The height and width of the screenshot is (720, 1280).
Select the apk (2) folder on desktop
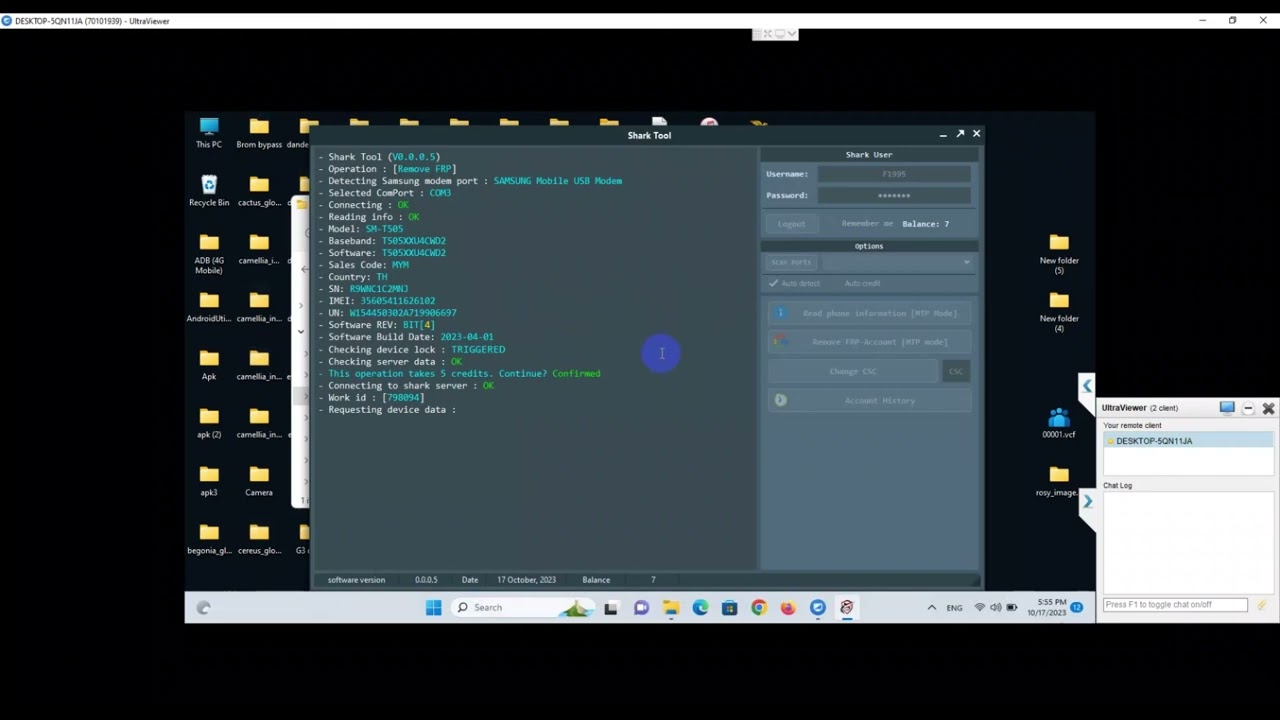pos(209,423)
